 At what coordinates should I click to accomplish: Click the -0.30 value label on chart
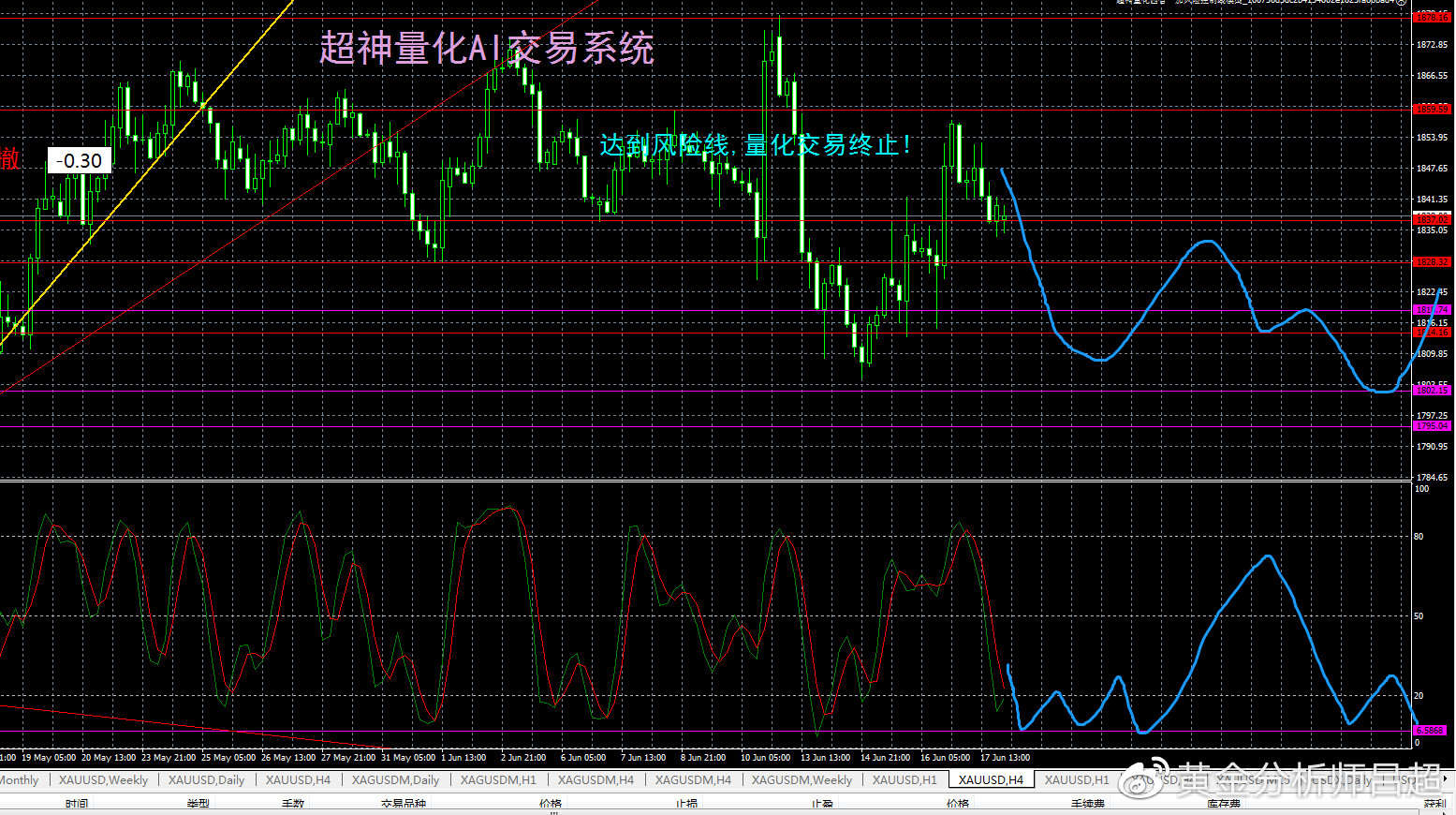pyautogui.click(x=80, y=161)
